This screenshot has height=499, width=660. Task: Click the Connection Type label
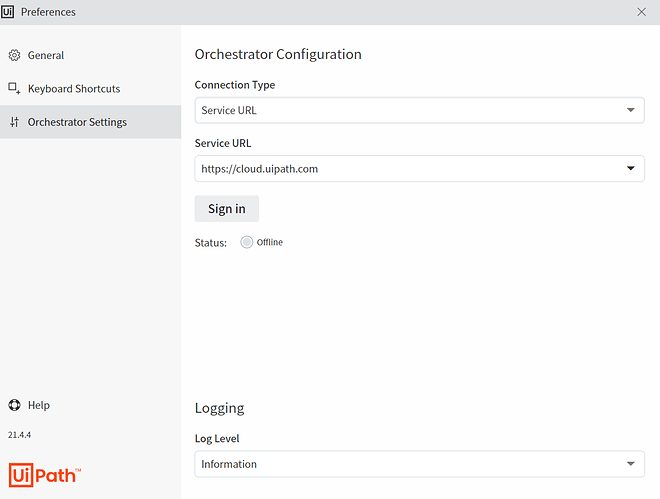coord(234,85)
